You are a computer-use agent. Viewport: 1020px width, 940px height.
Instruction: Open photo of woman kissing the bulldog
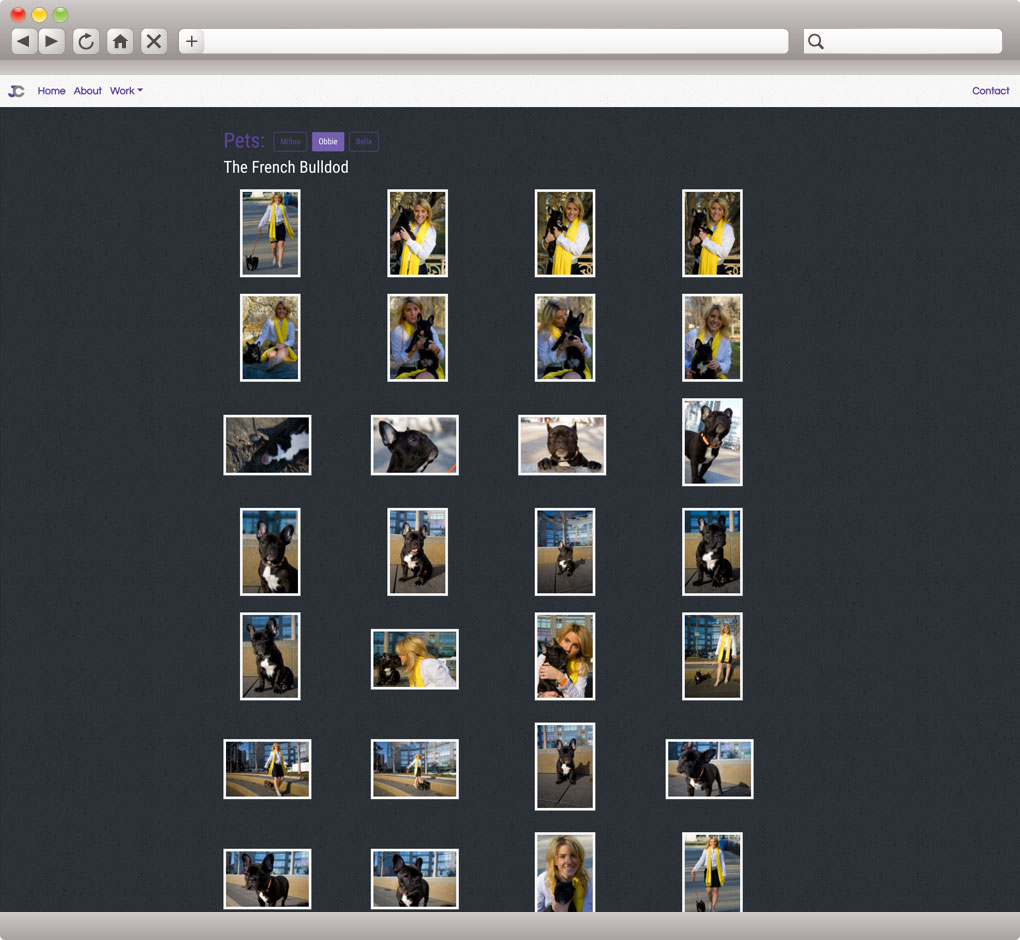pos(414,659)
